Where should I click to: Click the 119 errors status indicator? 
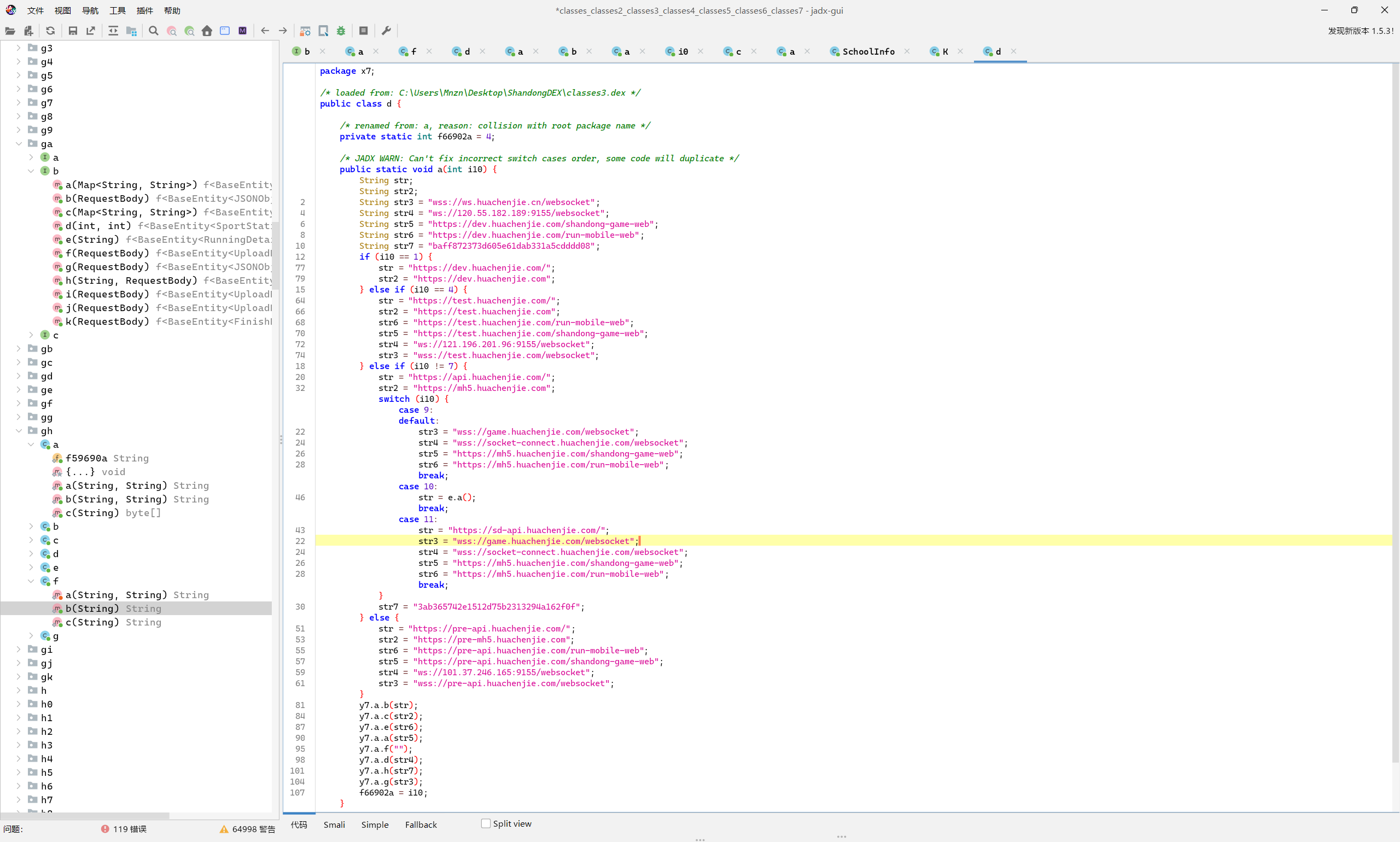pos(124,828)
